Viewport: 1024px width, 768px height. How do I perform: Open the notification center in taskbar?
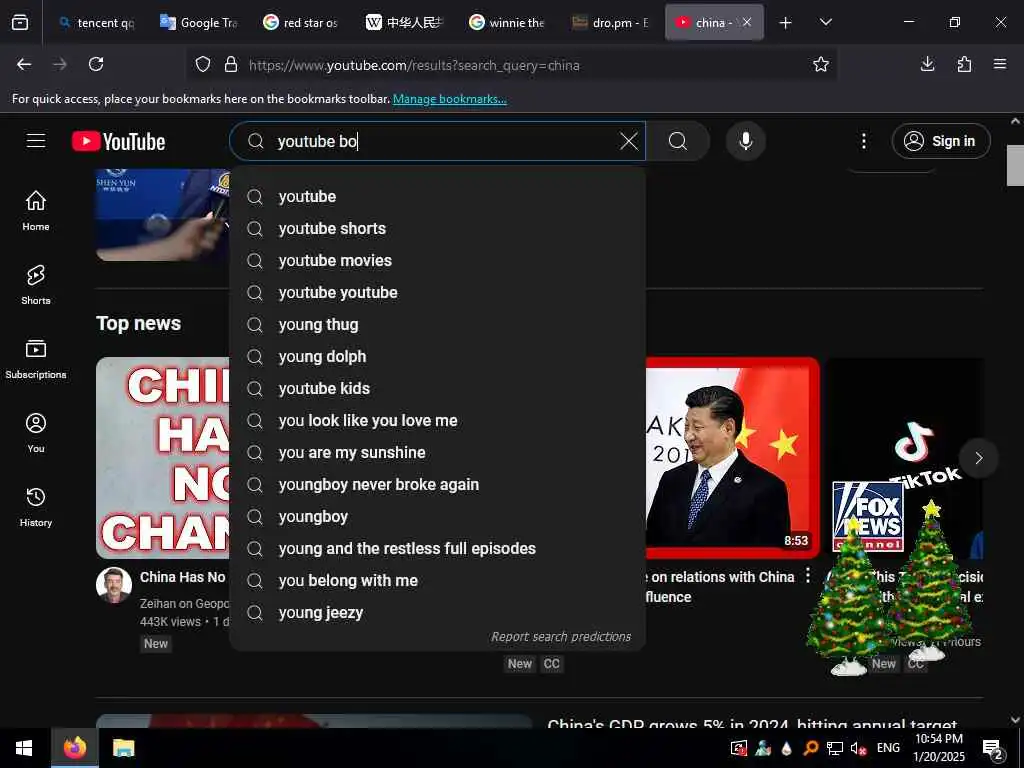(x=993, y=748)
